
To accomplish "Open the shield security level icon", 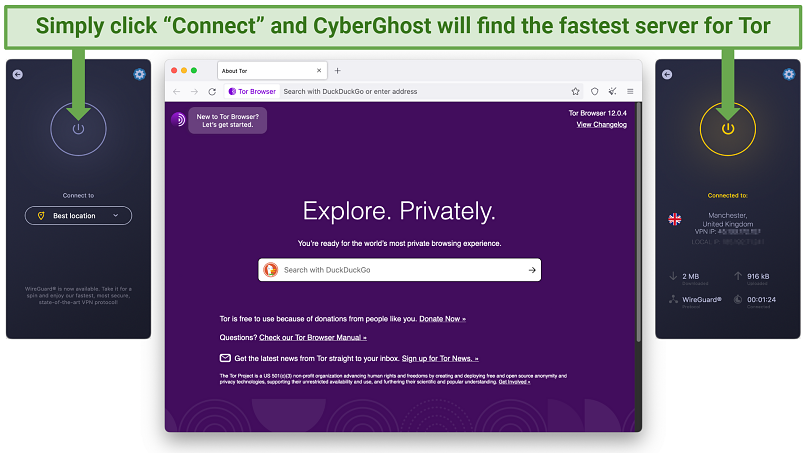I will coord(594,92).
